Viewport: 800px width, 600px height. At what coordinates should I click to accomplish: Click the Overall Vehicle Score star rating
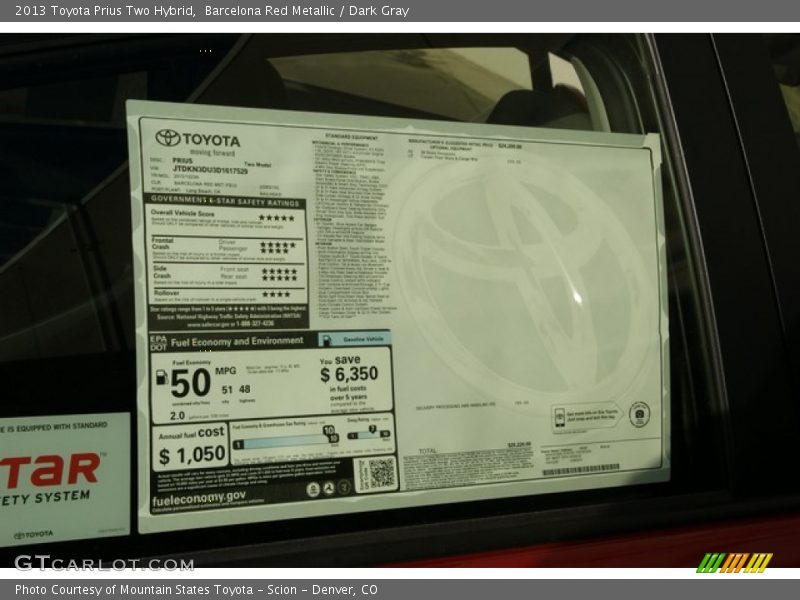277,217
